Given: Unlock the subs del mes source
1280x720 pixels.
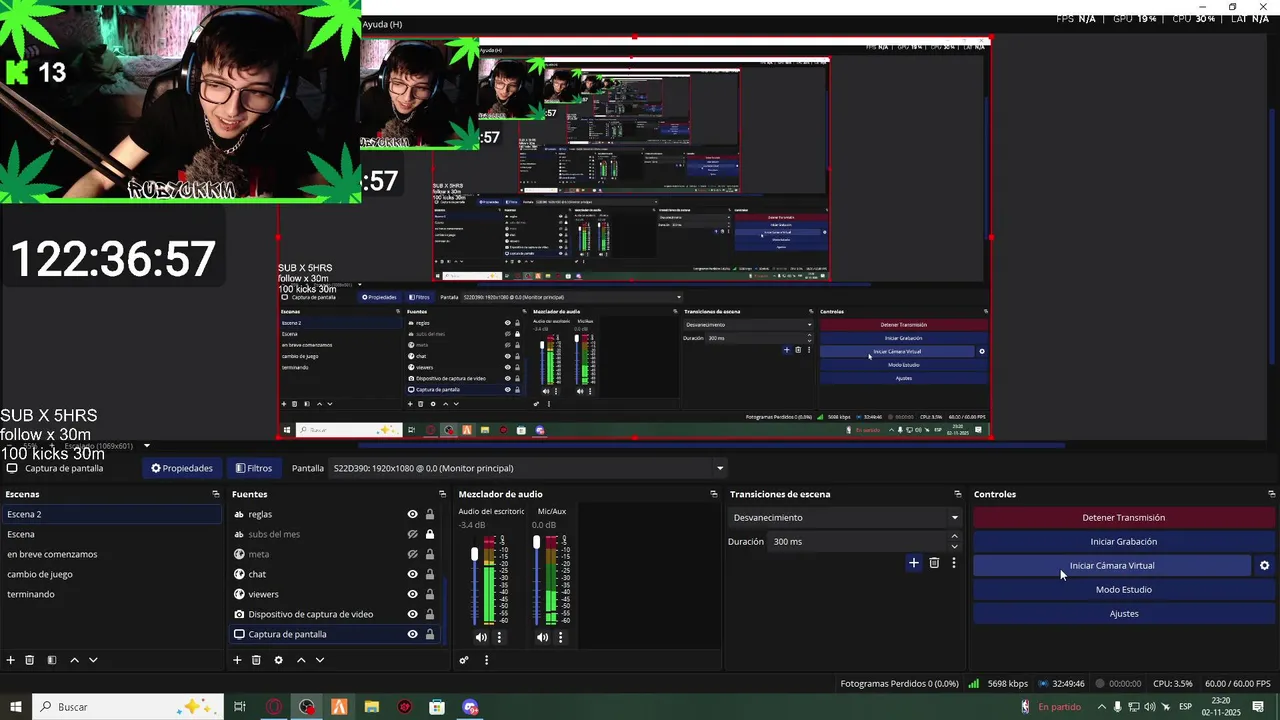Looking at the screenshot, I should click(x=430, y=534).
